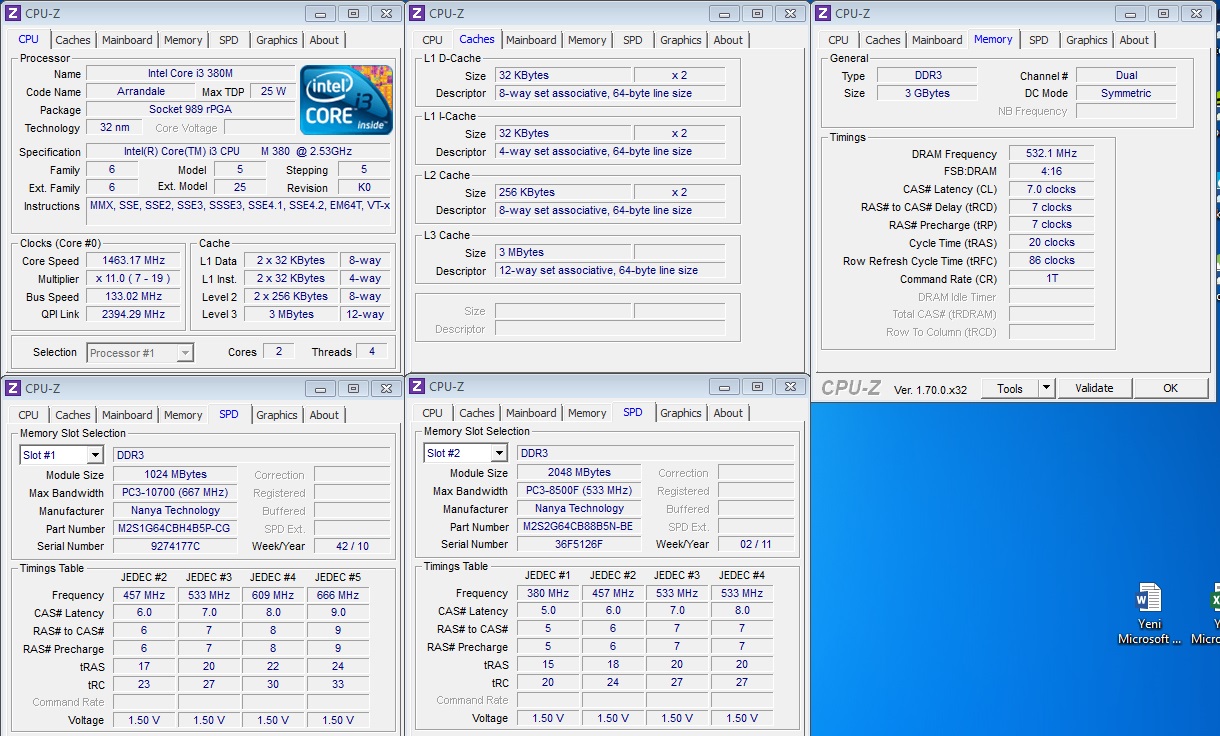Click the Intel Core i3 logo image

click(346, 100)
